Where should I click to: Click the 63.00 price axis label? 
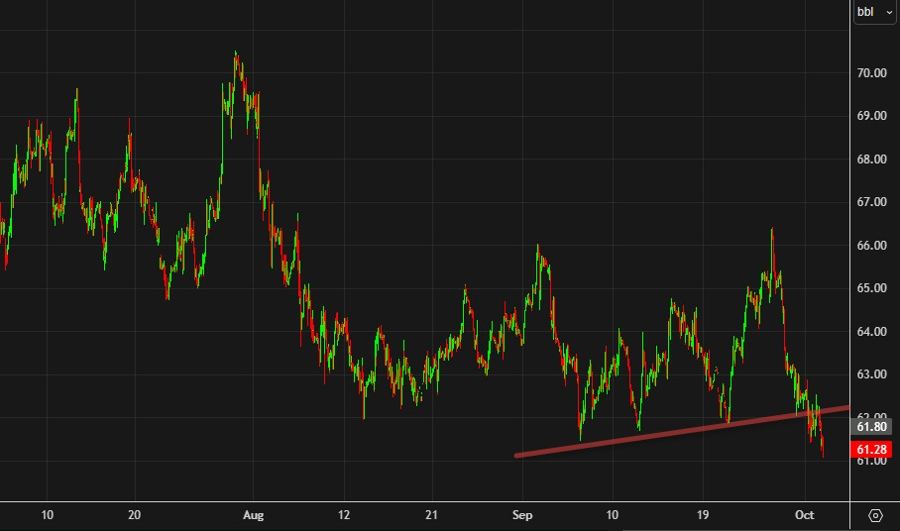click(873, 374)
